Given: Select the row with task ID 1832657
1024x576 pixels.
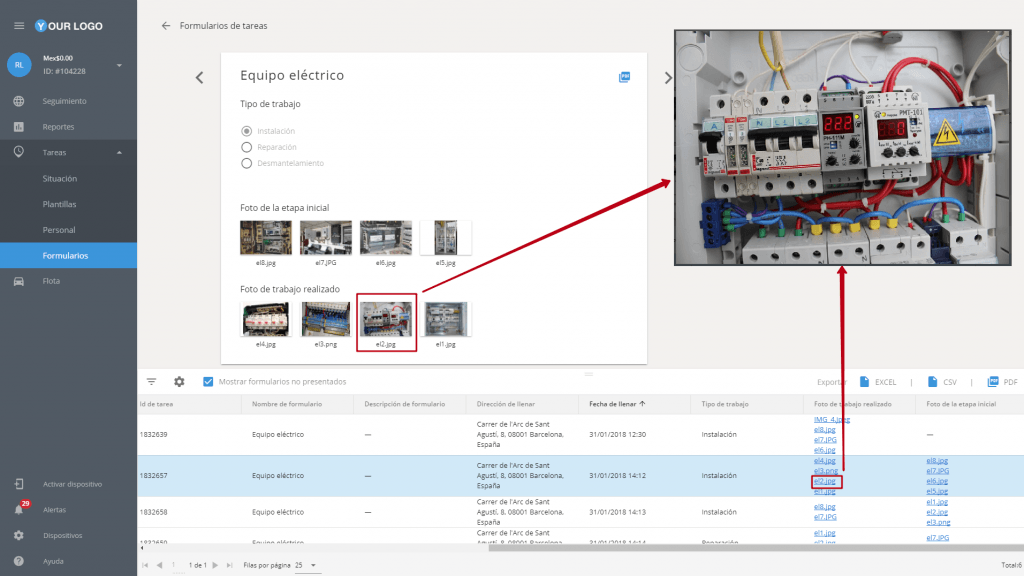Looking at the screenshot, I should tap(581, 475).
